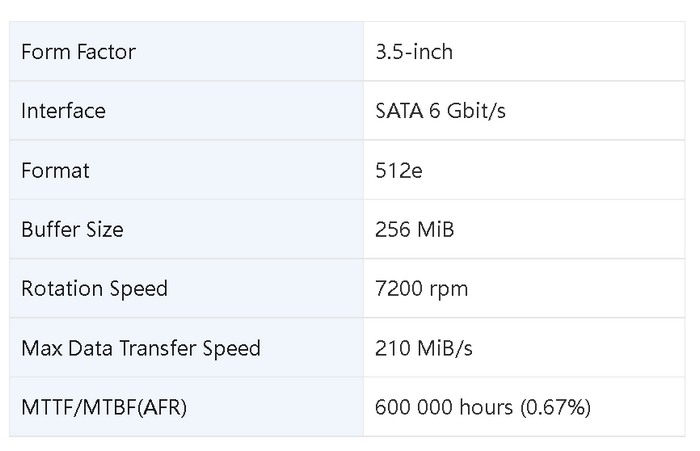
Task: Select the 7200 rpm value
Action: pos(421,289)
